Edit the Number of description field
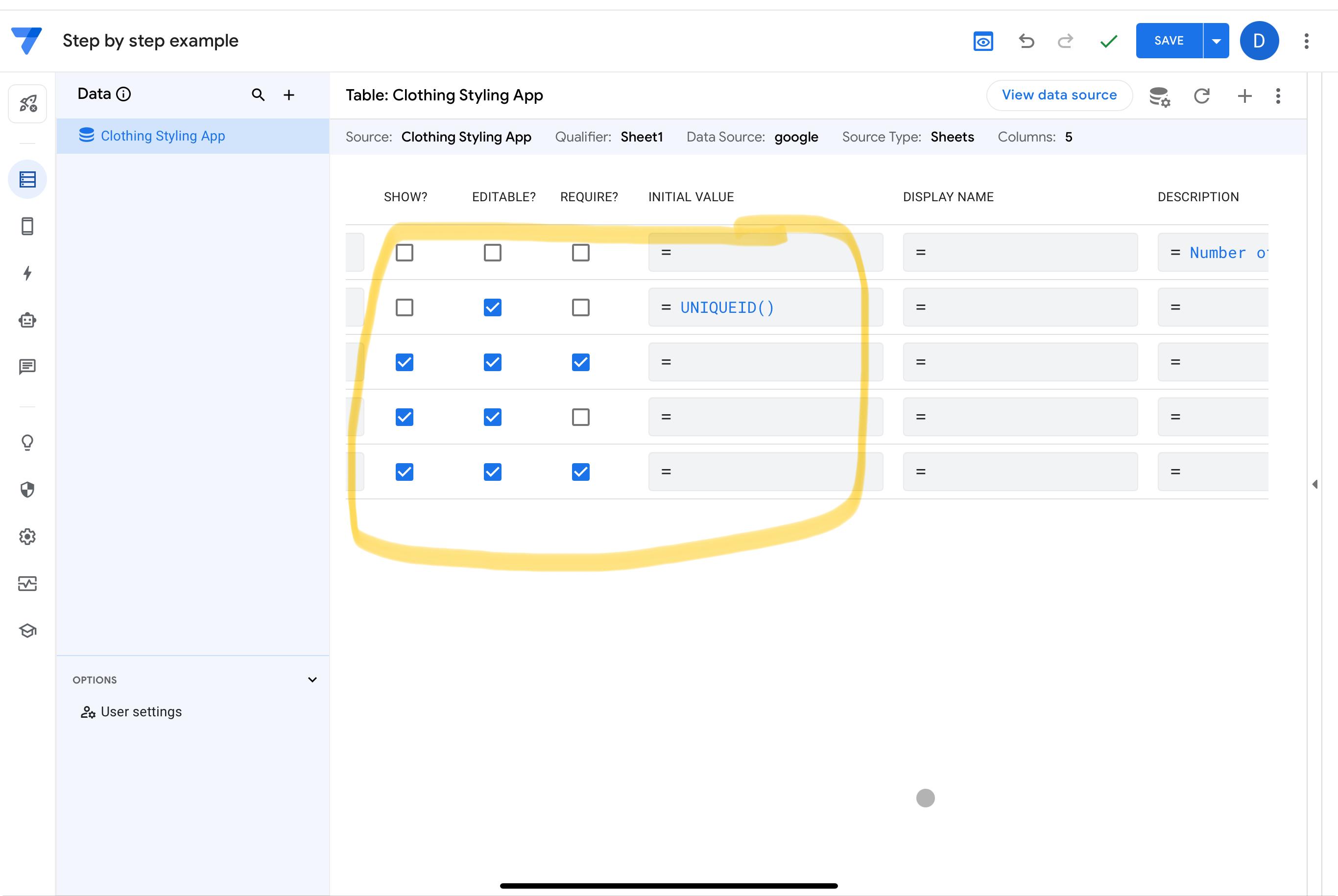 tap(1212, 253)
